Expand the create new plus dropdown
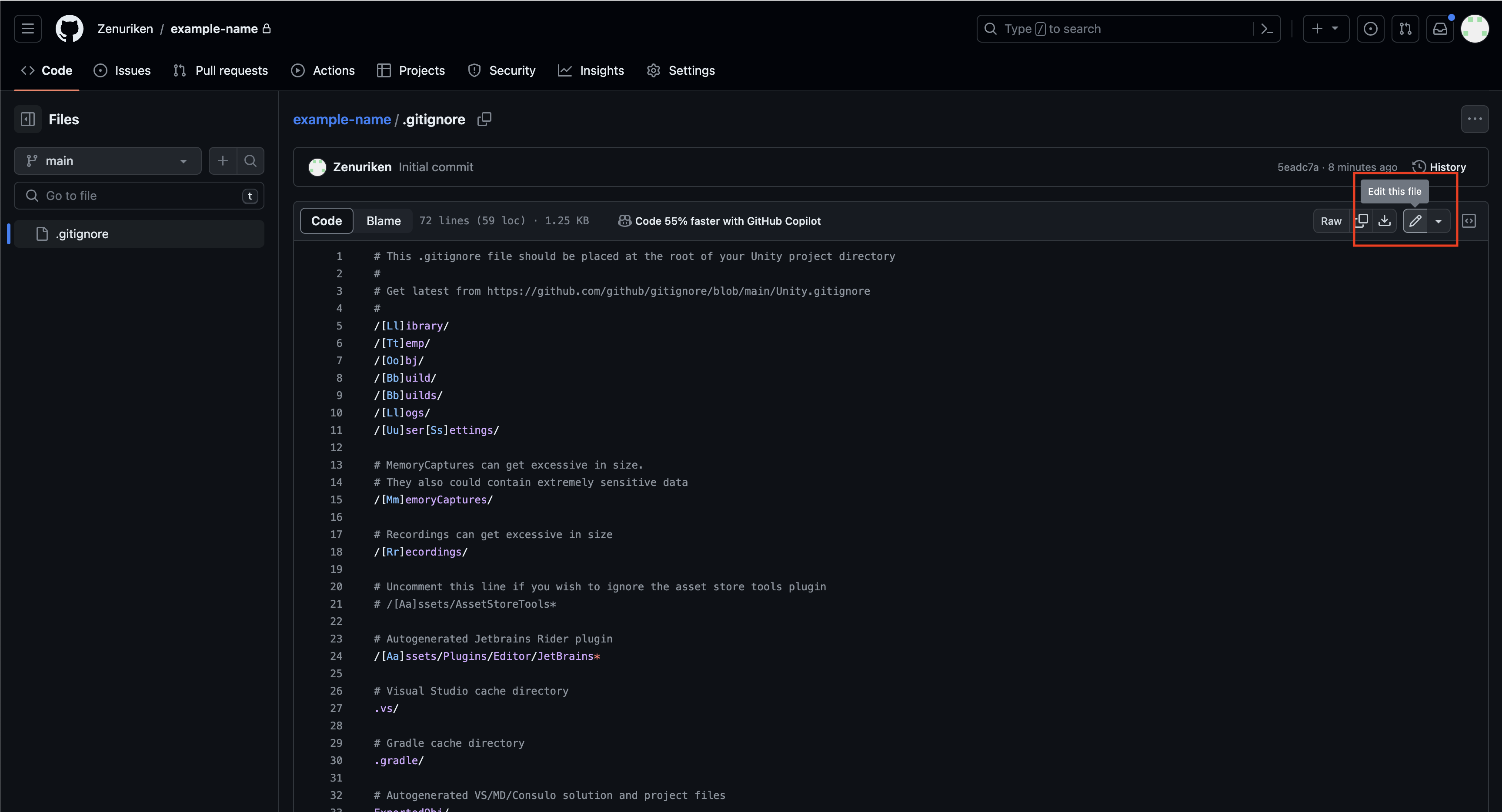The height and width of the screenshot is (812, 1502). 1325,29
